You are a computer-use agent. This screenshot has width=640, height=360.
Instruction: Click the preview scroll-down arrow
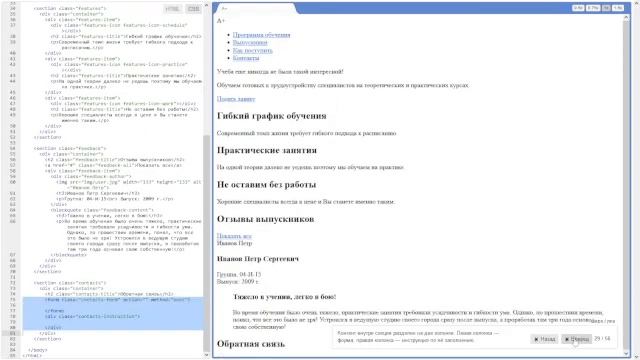click(x=626, y=353)
